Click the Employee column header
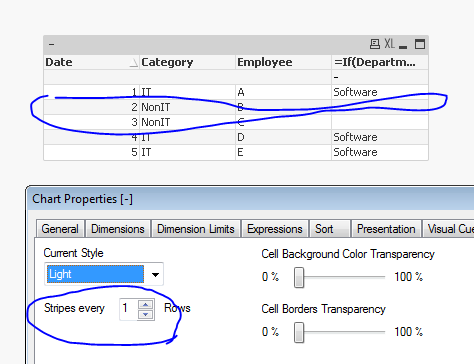 283,62
